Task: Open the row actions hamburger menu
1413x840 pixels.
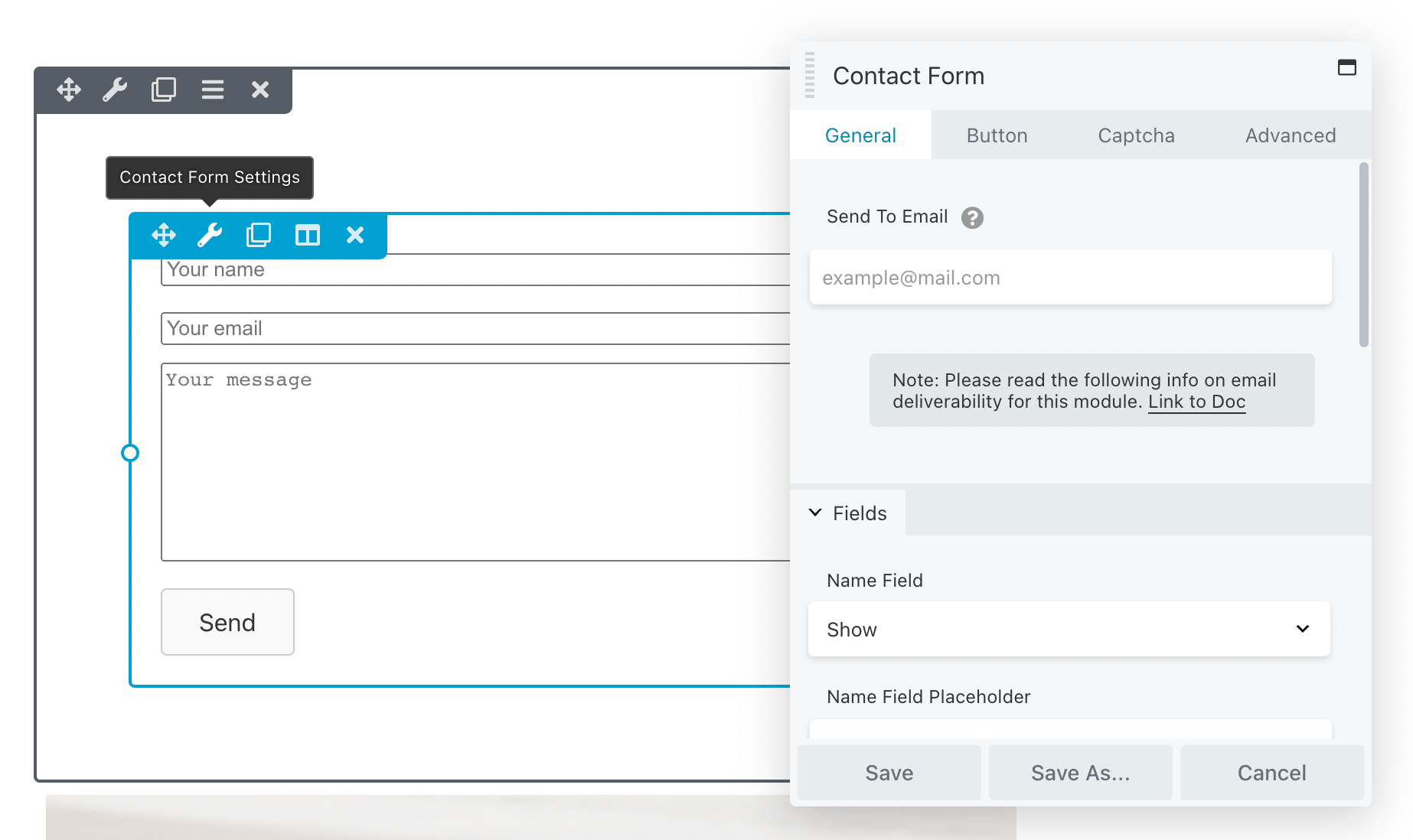Action: (x=213, y=90)
